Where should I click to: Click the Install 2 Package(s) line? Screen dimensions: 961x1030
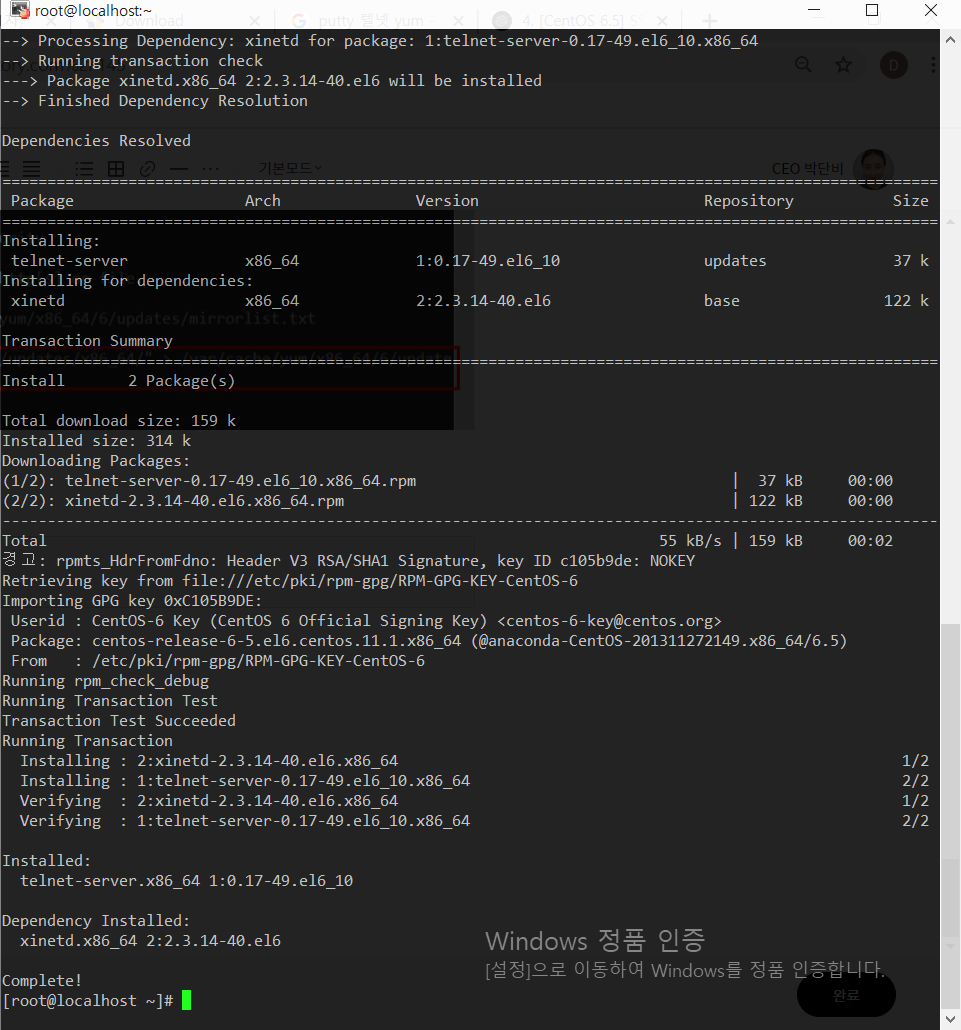[x=118, y=381]
